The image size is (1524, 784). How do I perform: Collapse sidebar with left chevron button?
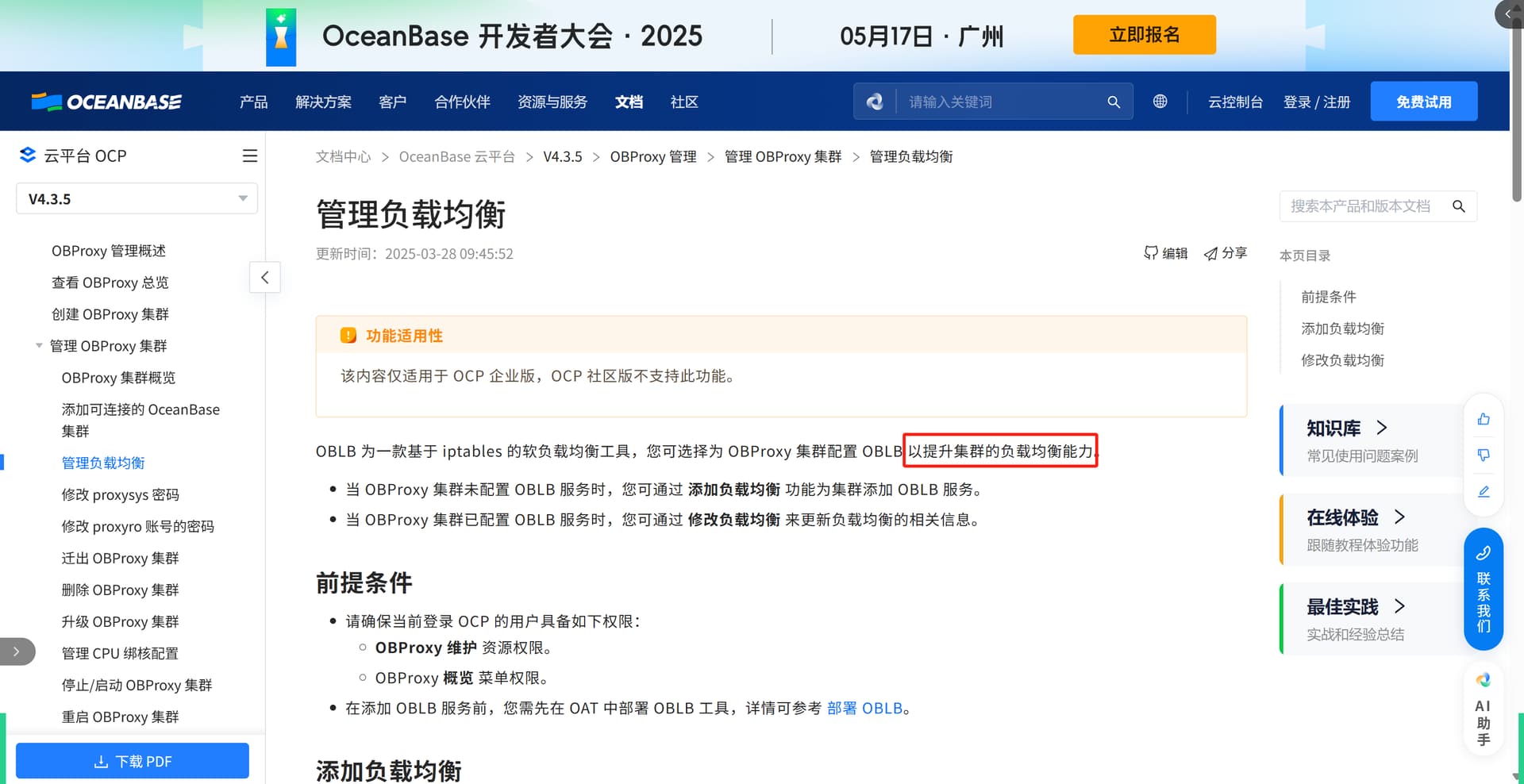(265, 277)
